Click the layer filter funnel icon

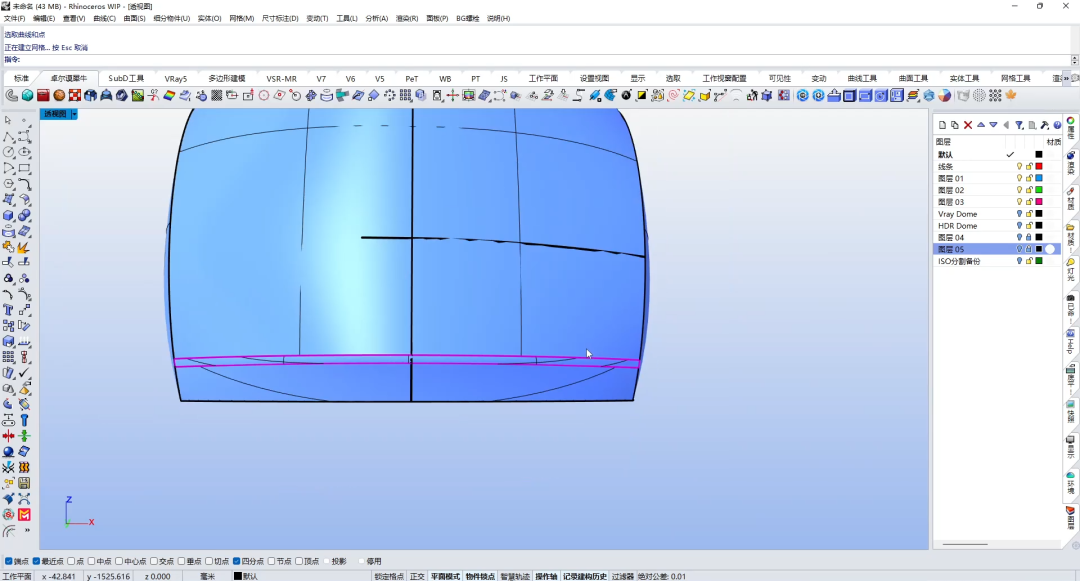(x=1019, y=125)
